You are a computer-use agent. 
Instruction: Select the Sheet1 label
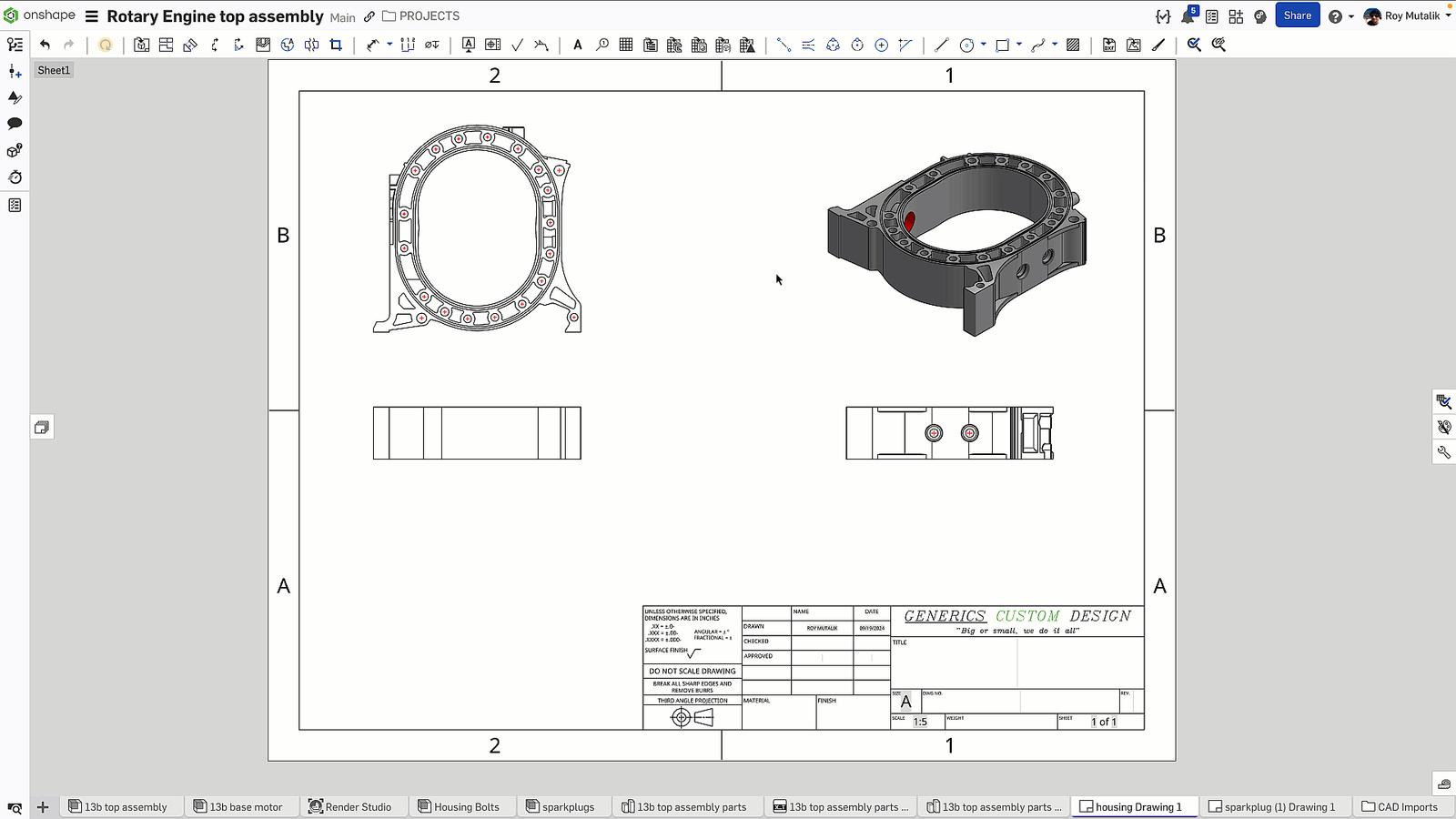coord(54,70)
